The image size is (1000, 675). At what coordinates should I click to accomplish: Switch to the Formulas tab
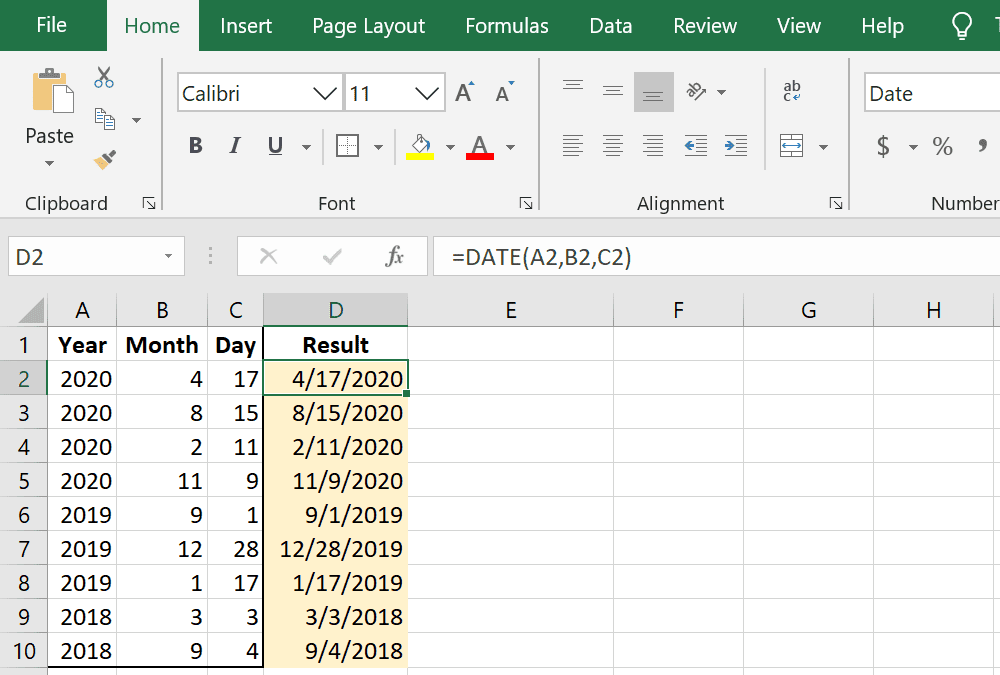[x=507, y=26]
